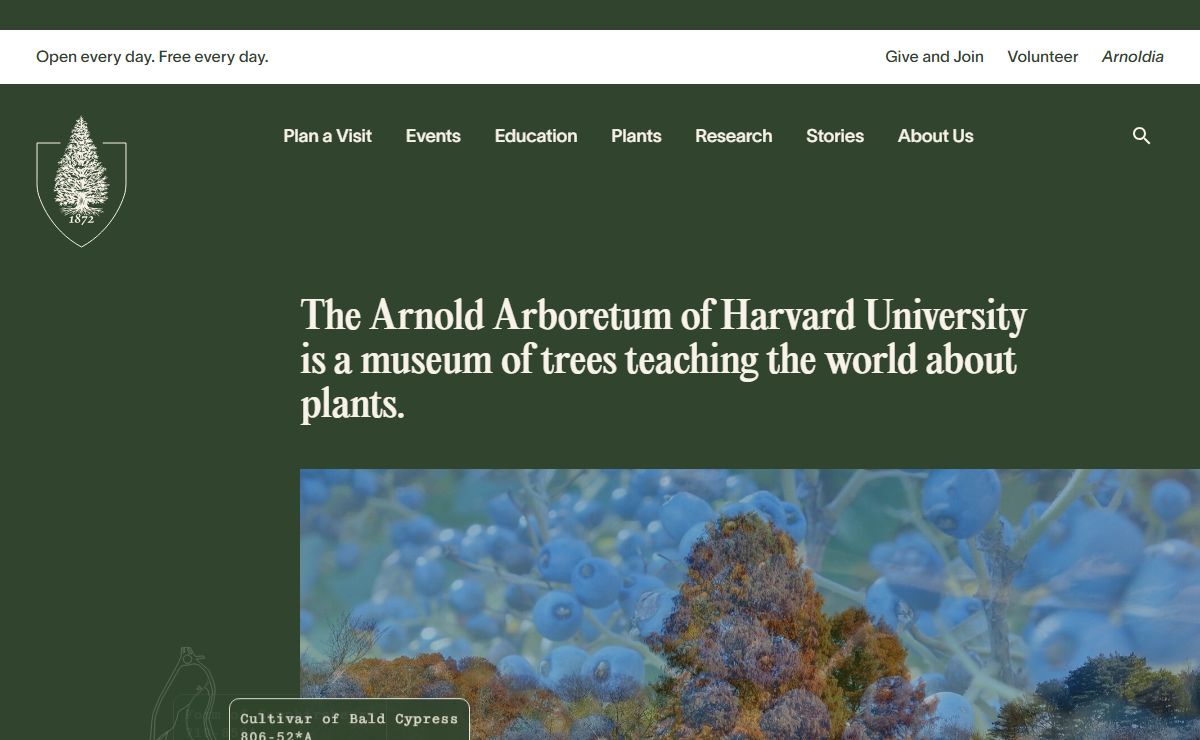
Task: Select Stories in the main navigation
Action: [835, 136]
